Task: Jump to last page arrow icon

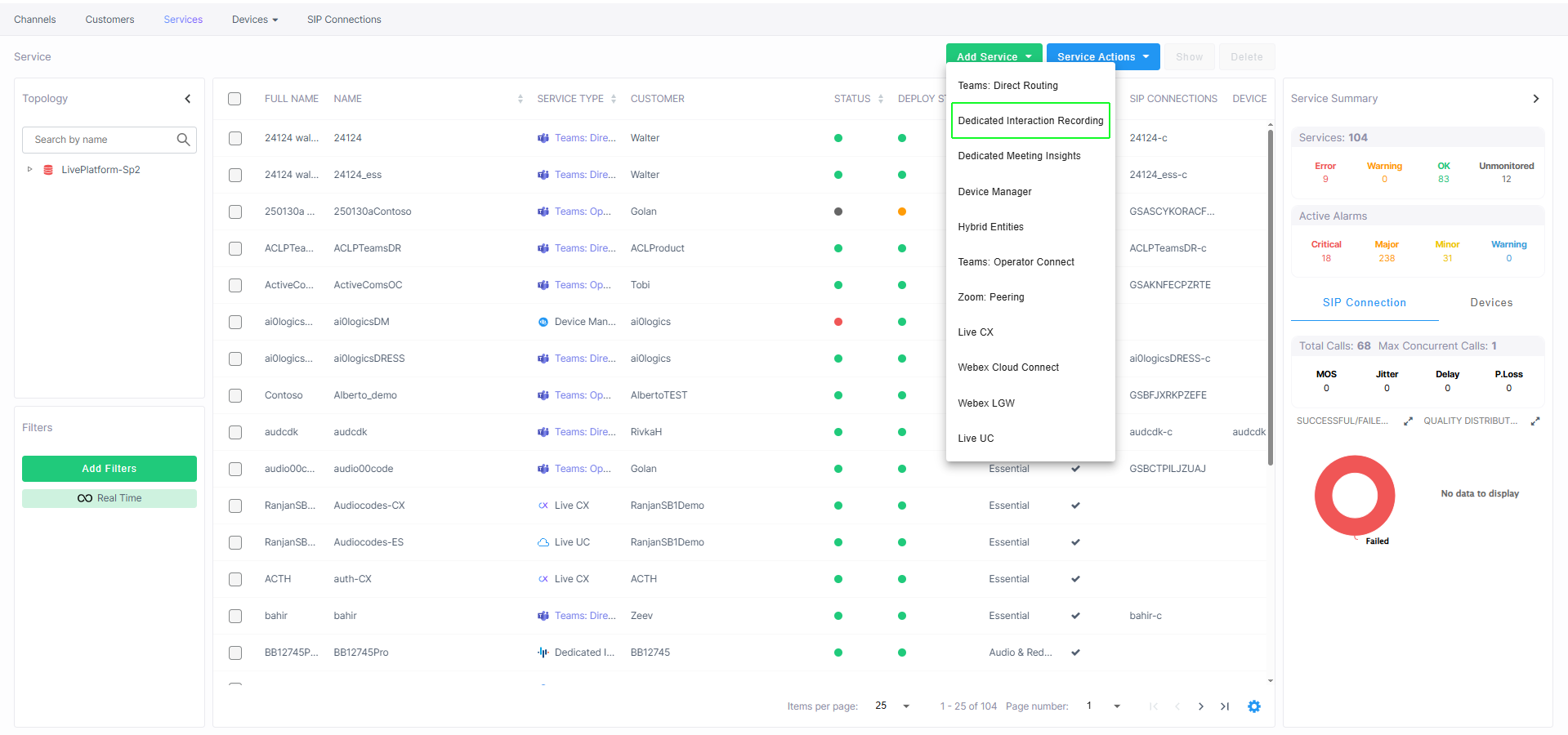Action: pyautogui.click(x=1225, y=706)
